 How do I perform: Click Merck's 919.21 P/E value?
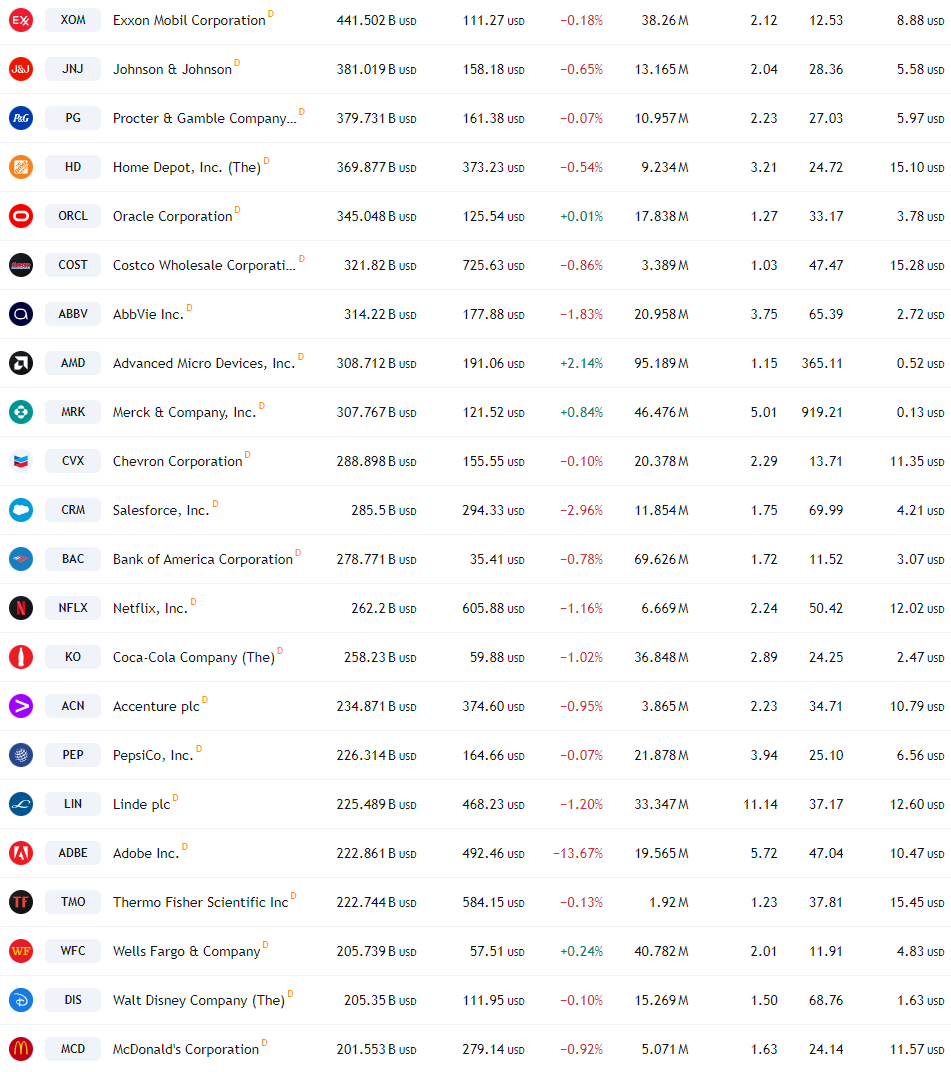(x=822, y=412)
